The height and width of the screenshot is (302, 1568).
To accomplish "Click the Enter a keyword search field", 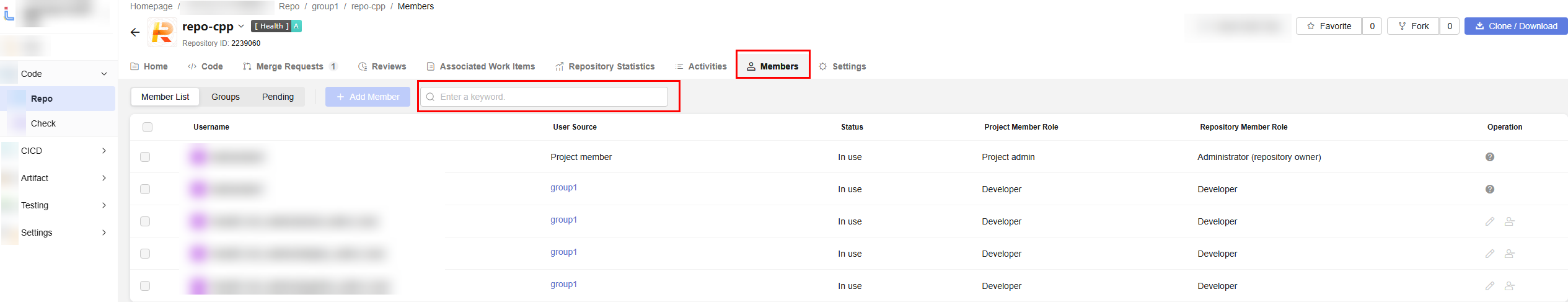I will tap(544, 97).
